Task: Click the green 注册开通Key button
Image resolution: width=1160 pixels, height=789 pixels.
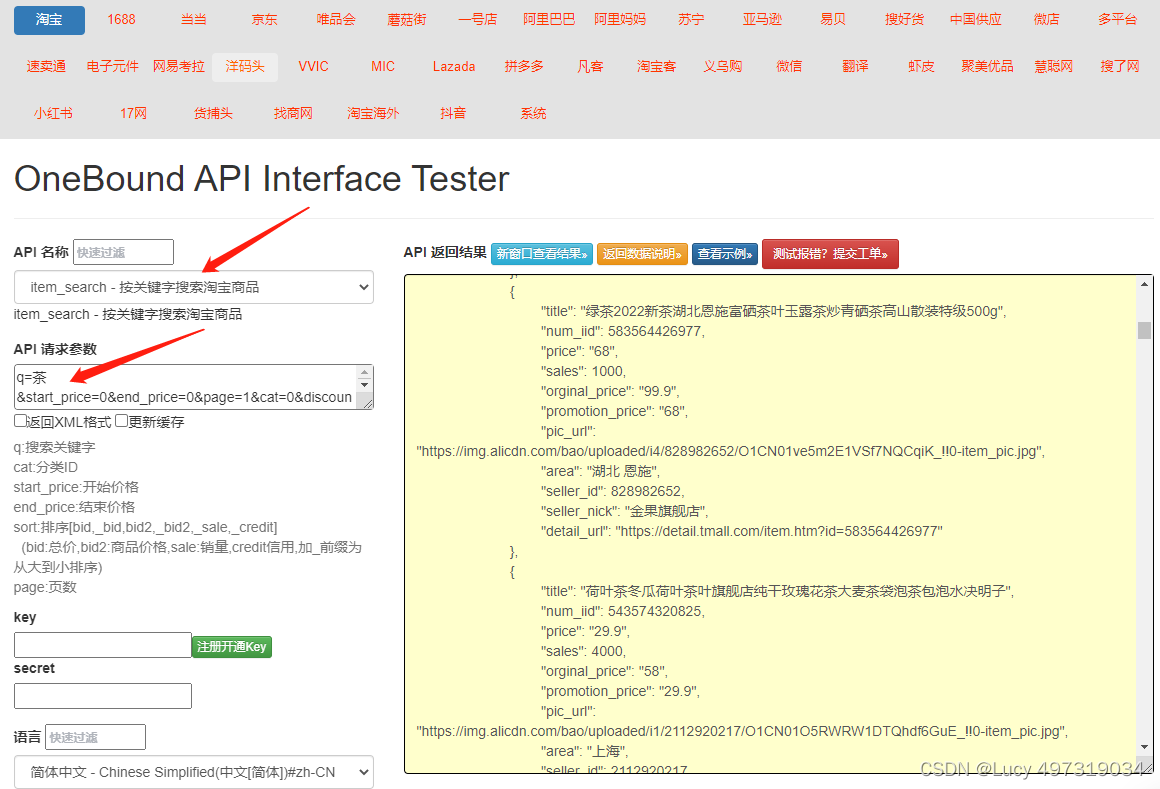Action: point(232,647)
